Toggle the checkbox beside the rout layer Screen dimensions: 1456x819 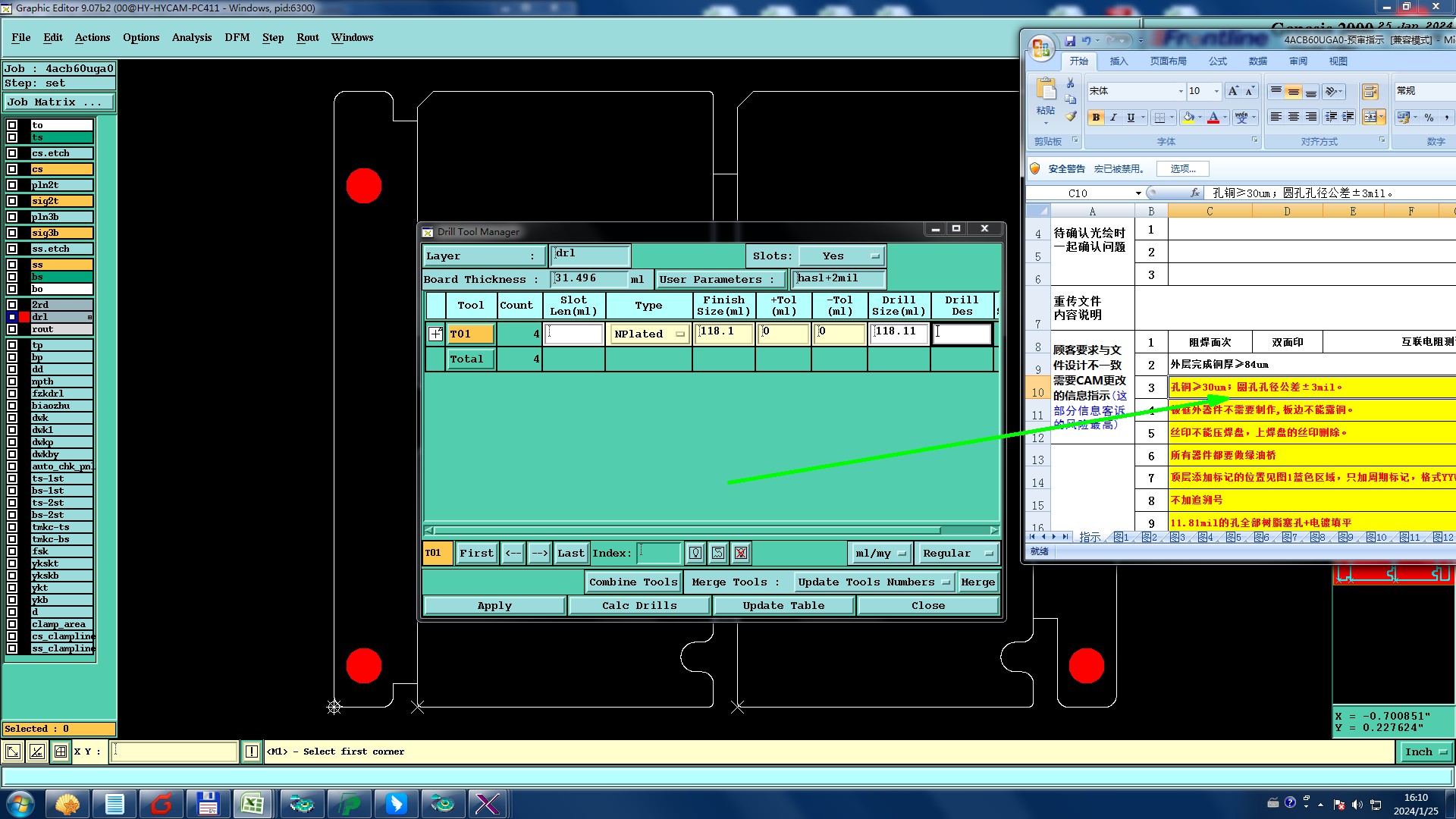point(12,329)
